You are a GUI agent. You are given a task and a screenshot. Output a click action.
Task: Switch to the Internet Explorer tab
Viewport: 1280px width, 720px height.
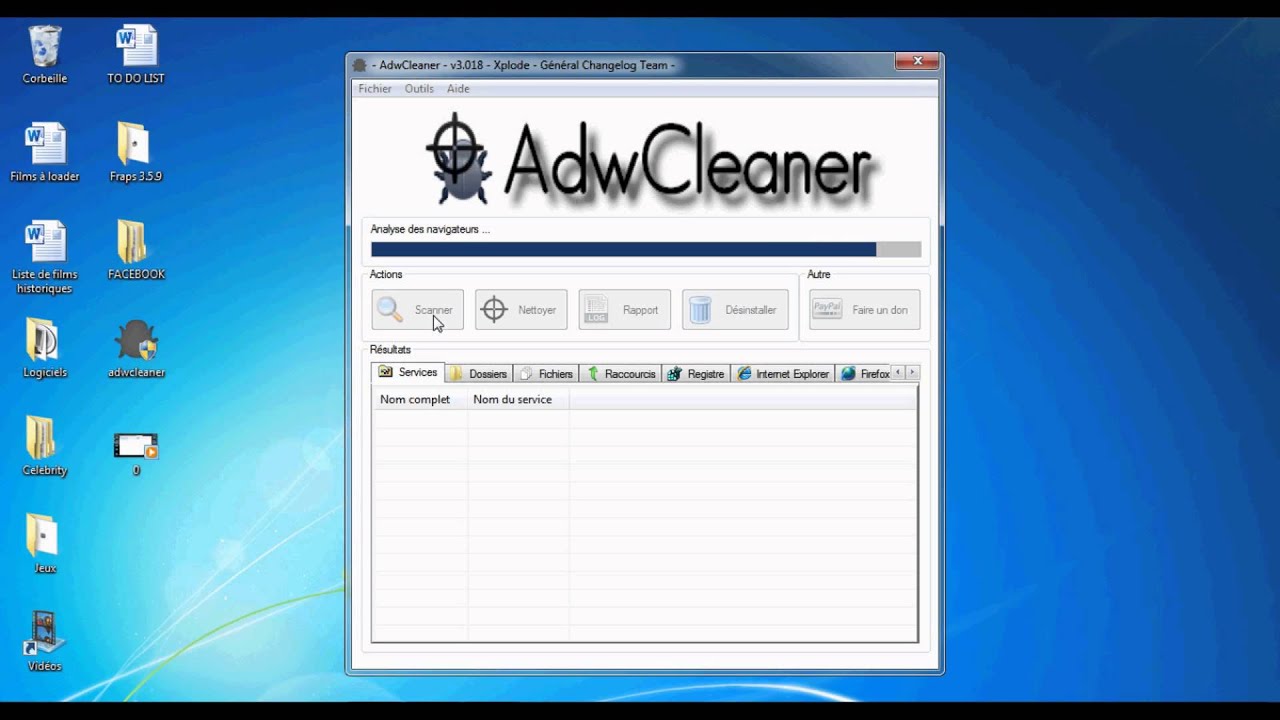pyautogui.click(x=783, y=374)
